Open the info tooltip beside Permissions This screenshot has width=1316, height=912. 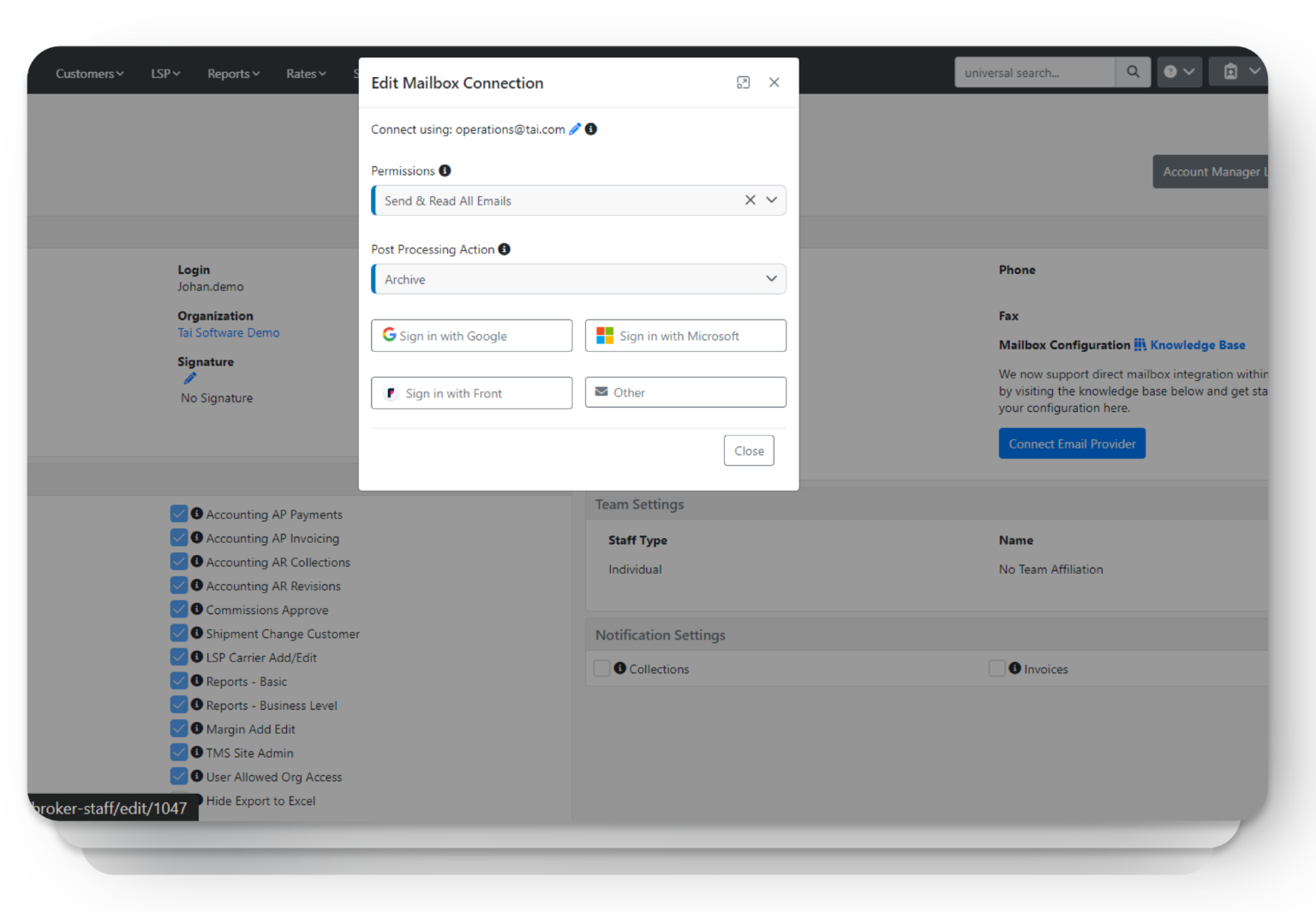[445, 170]
